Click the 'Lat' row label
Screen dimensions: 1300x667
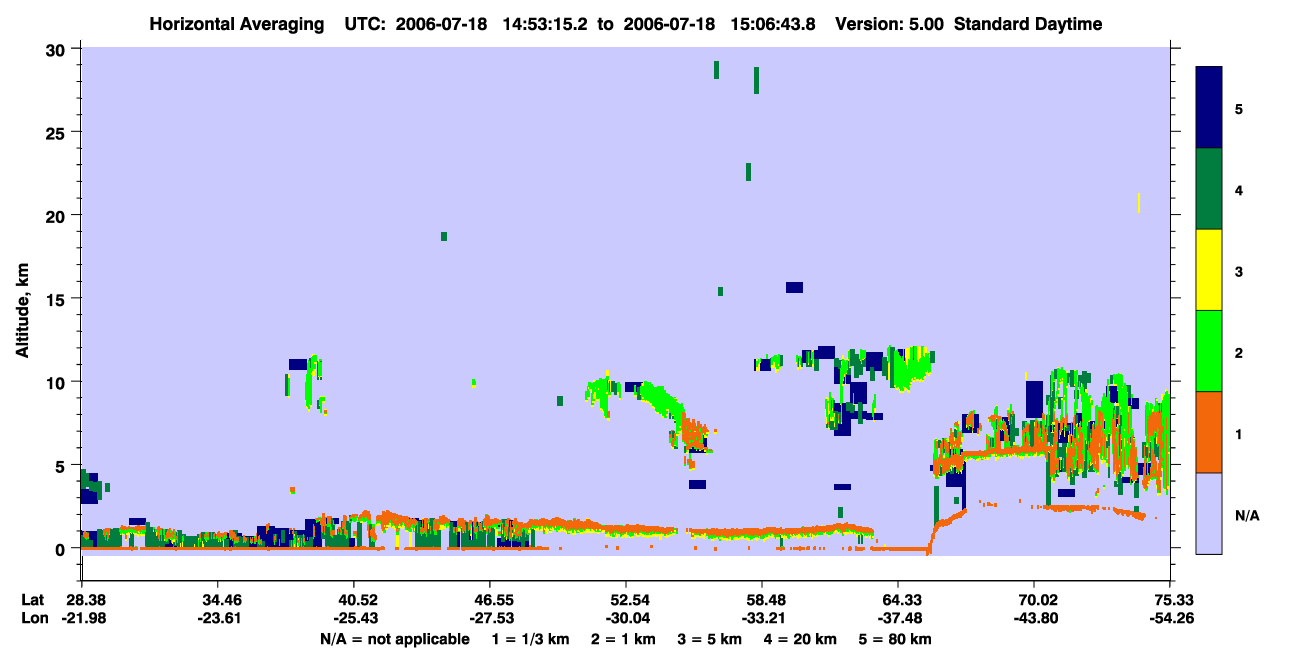[x=33, y=600]
